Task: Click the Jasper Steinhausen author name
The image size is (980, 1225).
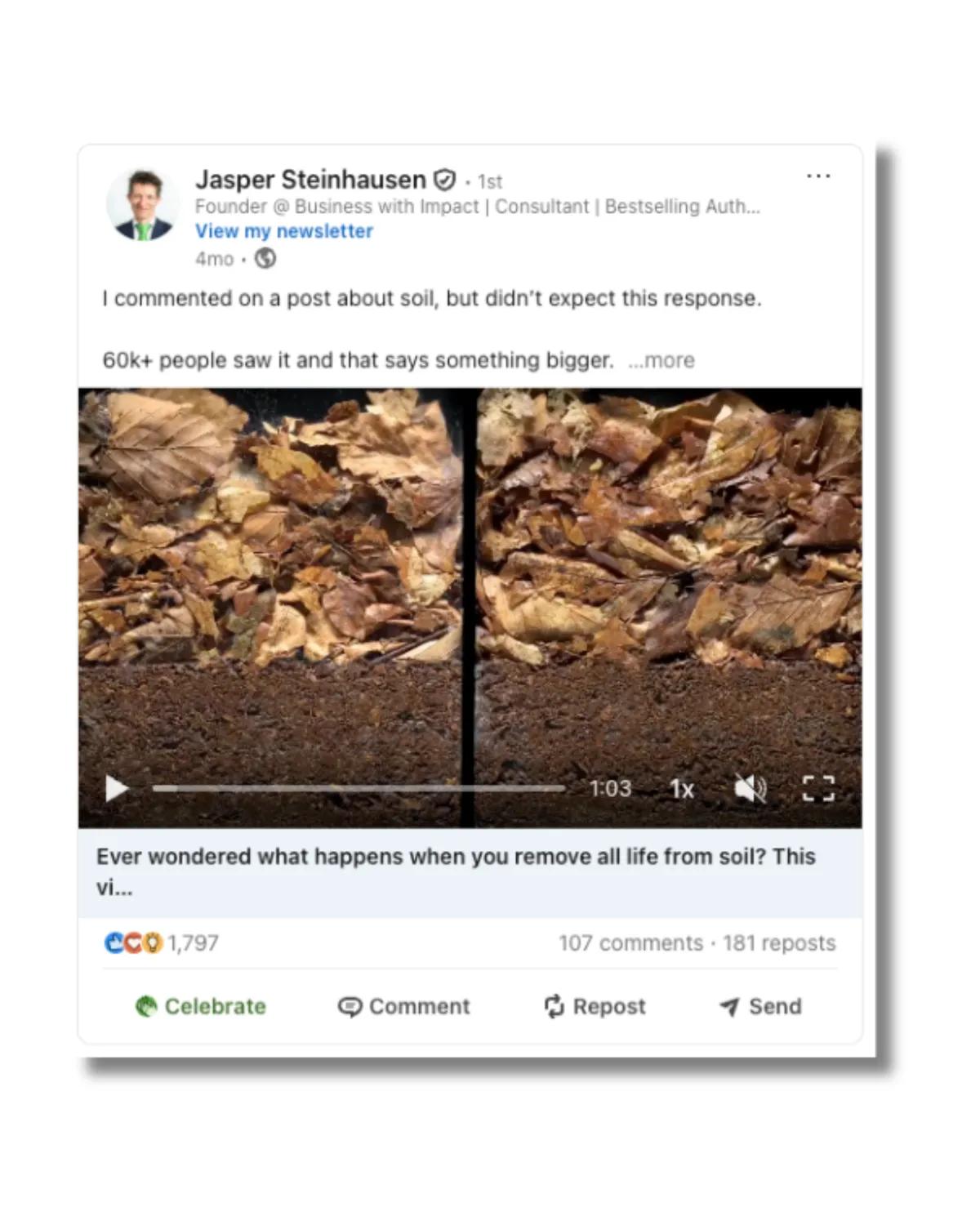Action: pyautogui.click(x=310, y=180)
